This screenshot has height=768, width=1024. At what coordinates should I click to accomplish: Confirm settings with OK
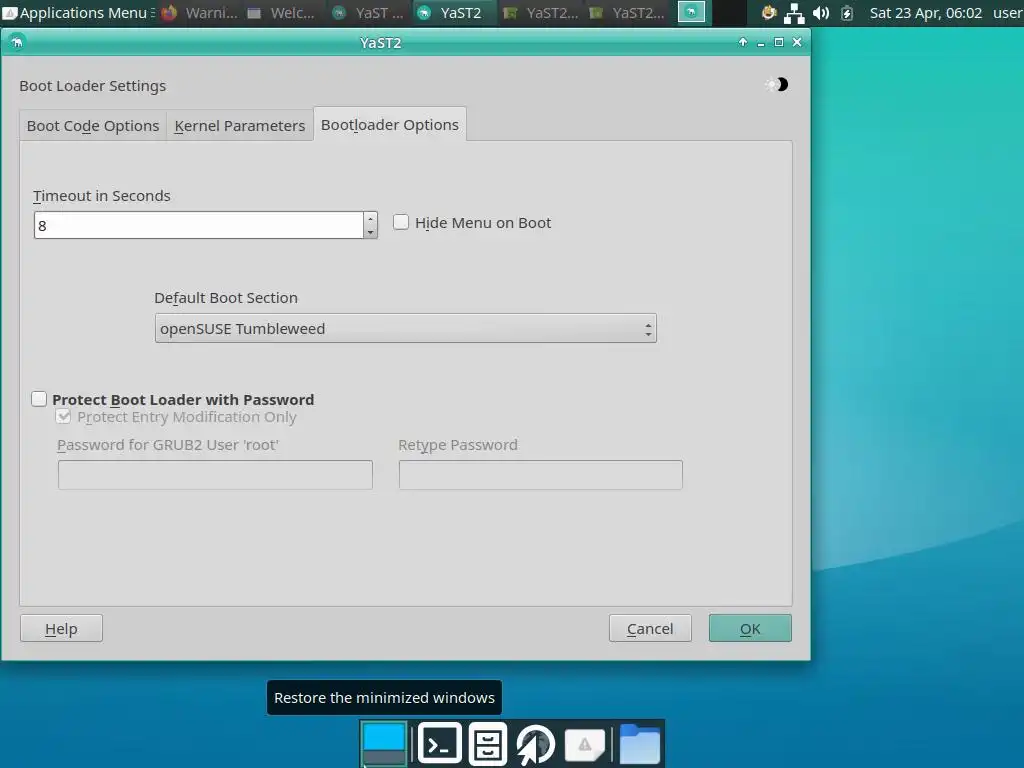(x=750, y=628)
